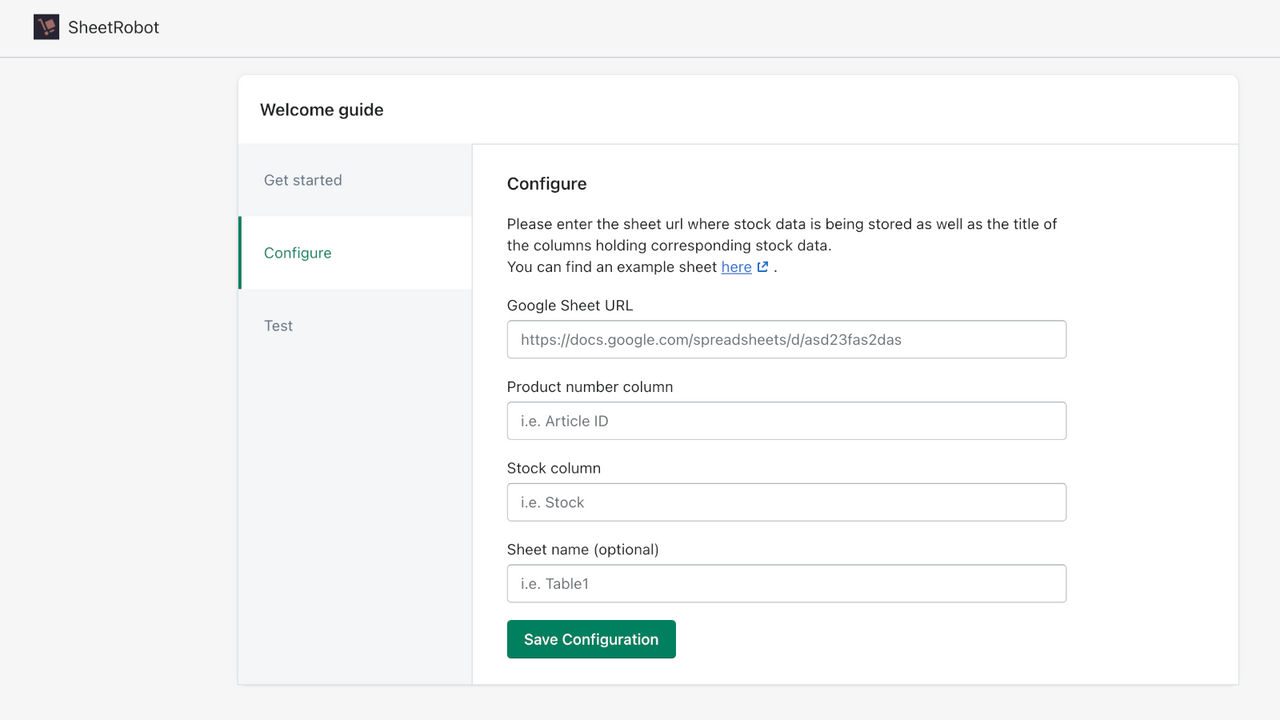Focus the optional Sheet name field
Image resolution: width=1280 pixels, height=720 pixels.
[786, 584]
